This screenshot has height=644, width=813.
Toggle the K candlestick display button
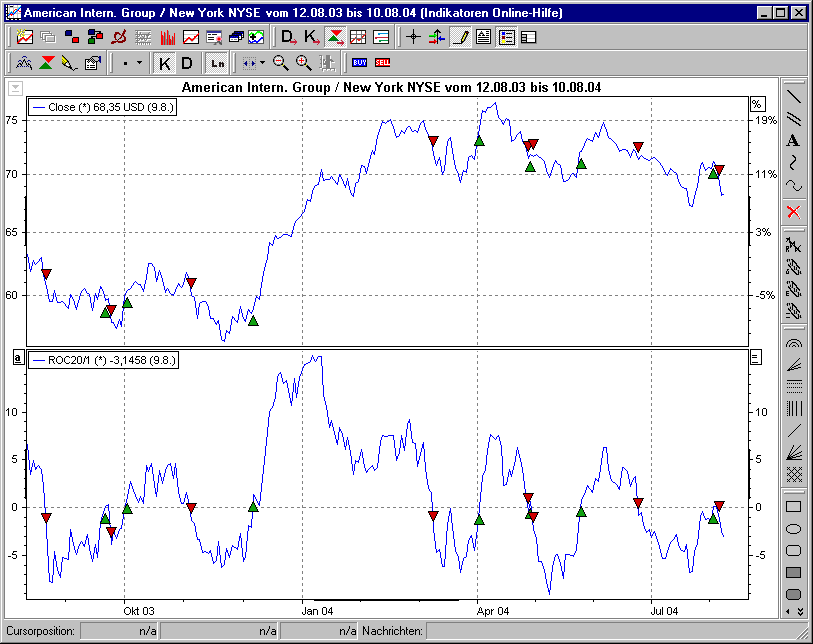click(x=163, y=62)
